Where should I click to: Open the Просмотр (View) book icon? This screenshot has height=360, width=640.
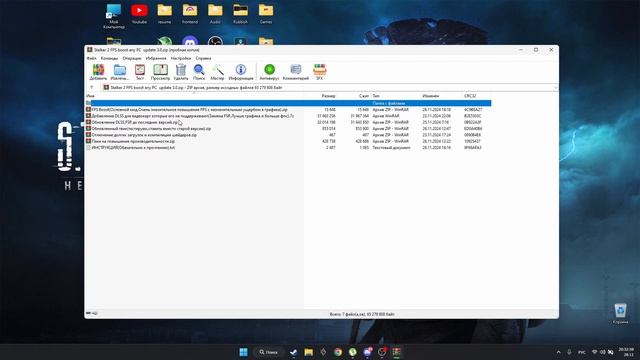click(x=160, y=72)
